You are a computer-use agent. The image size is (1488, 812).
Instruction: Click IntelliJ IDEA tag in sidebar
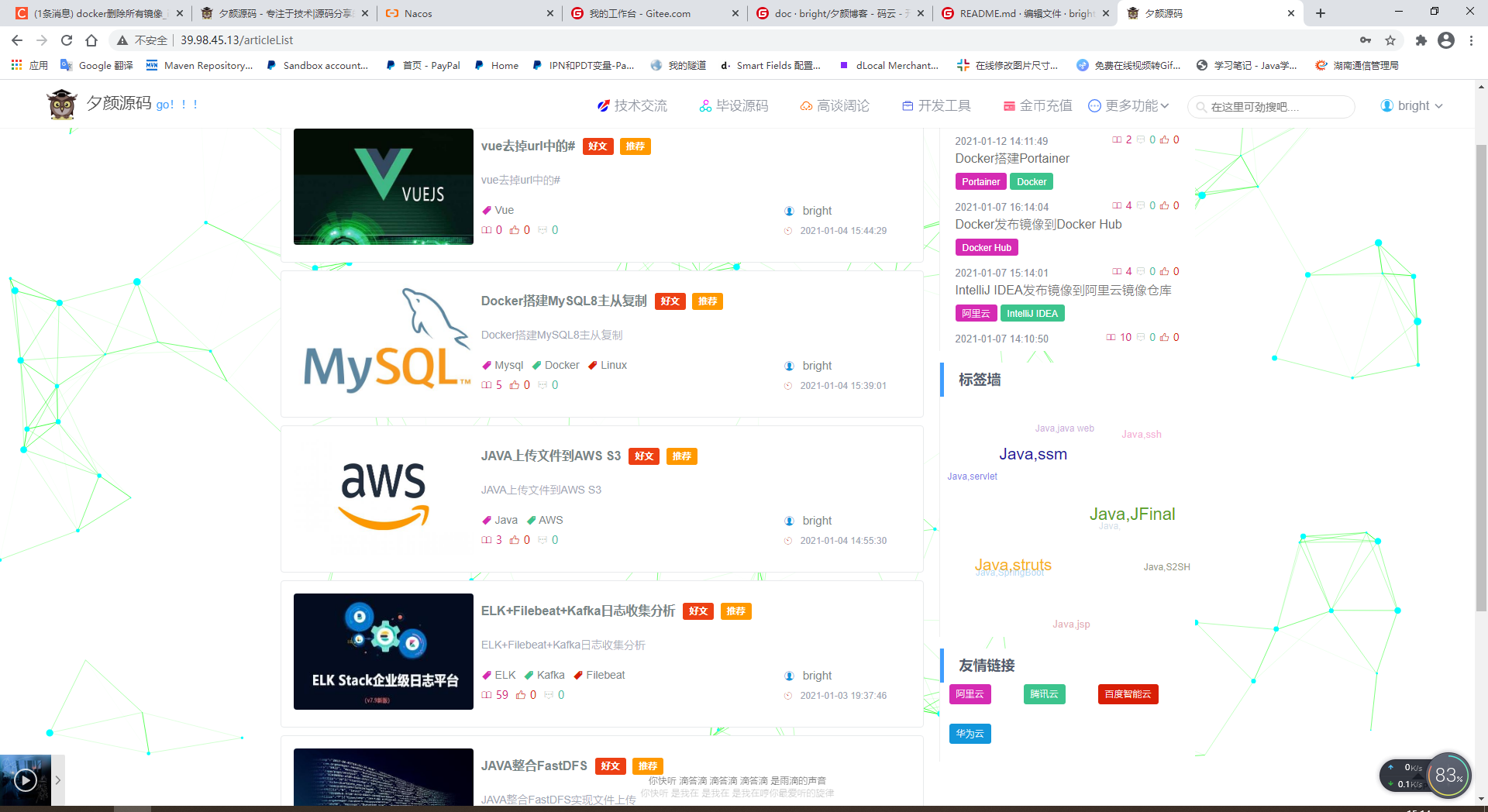point(1032,314)
